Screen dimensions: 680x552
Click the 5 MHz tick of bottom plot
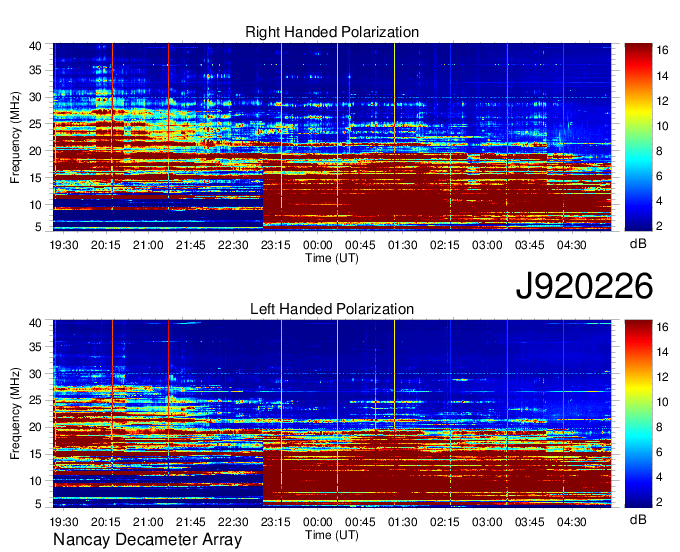(38, 504)
